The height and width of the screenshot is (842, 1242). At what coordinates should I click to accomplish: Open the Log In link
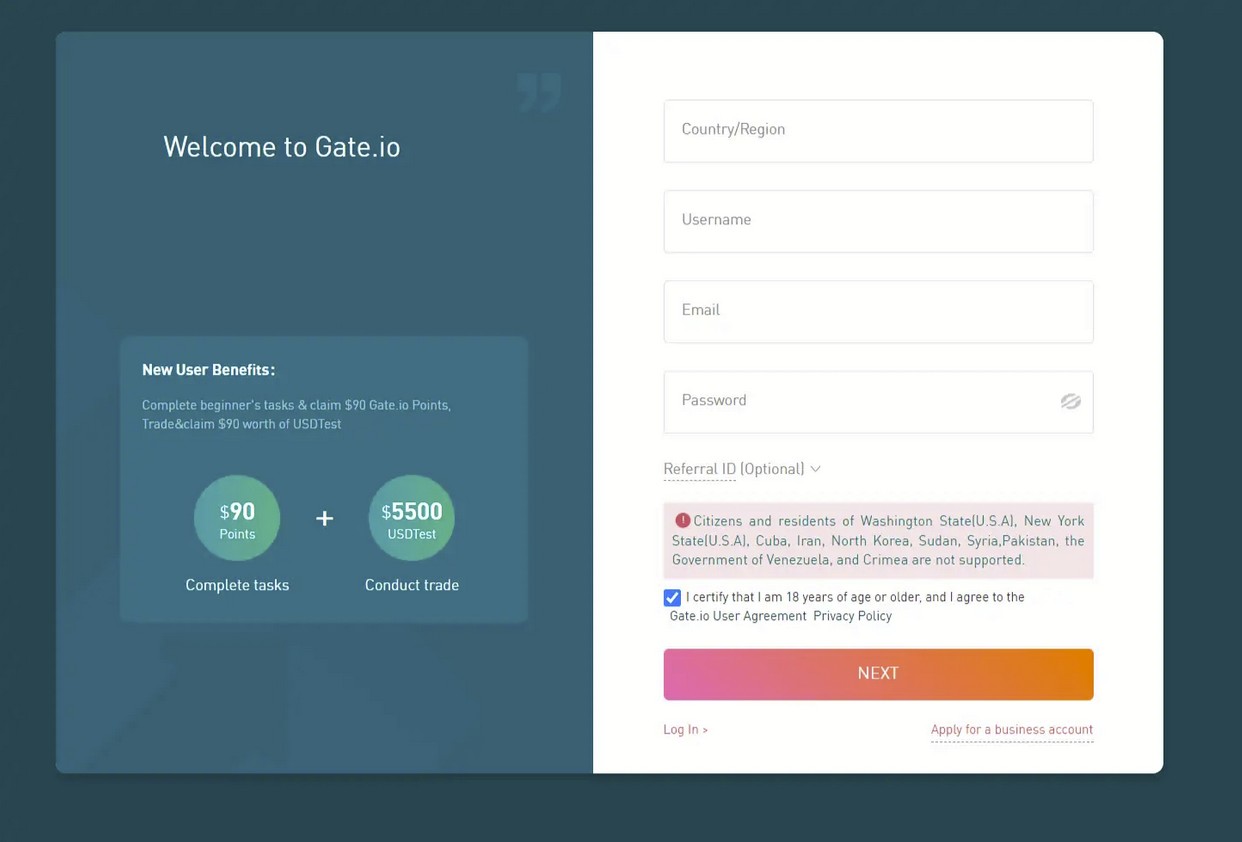pyautogui.click(x=685, y=730)
